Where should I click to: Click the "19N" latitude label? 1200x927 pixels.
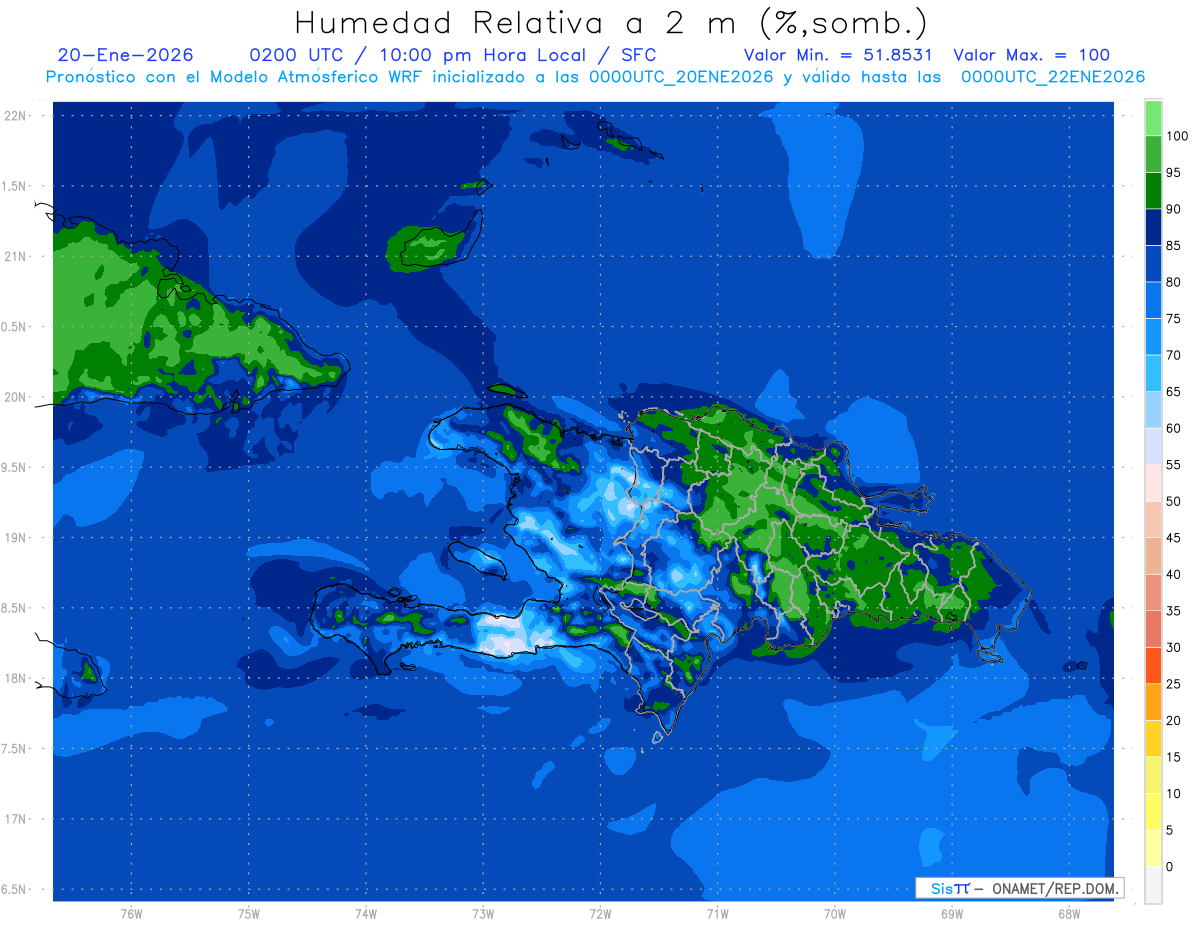(15, 537)
